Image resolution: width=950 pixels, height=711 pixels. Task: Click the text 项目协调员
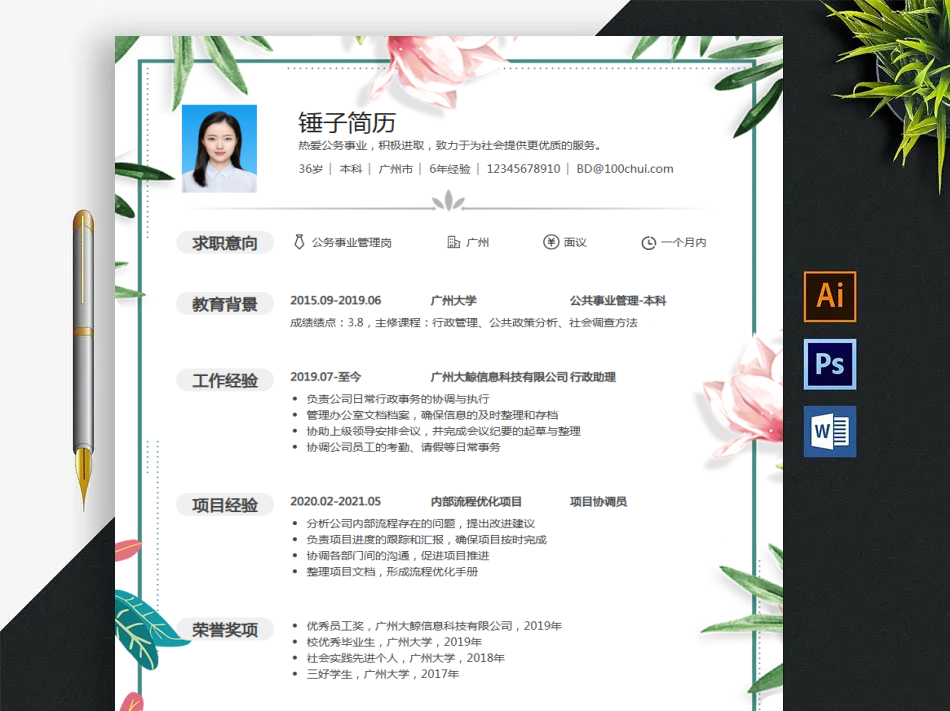point(598,501)
